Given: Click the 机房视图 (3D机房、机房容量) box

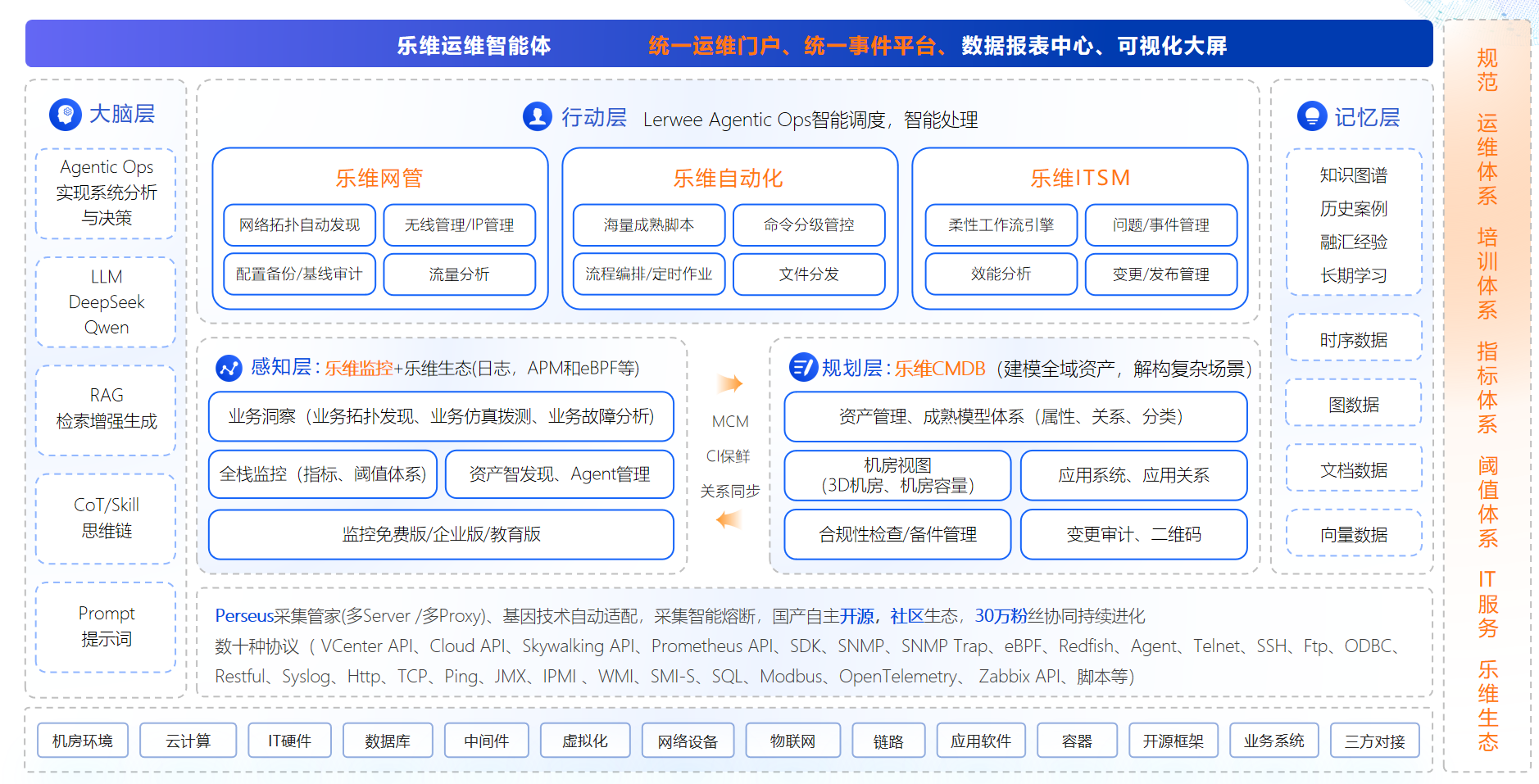Looking at the screenshot, I should (x=897, y=475).
